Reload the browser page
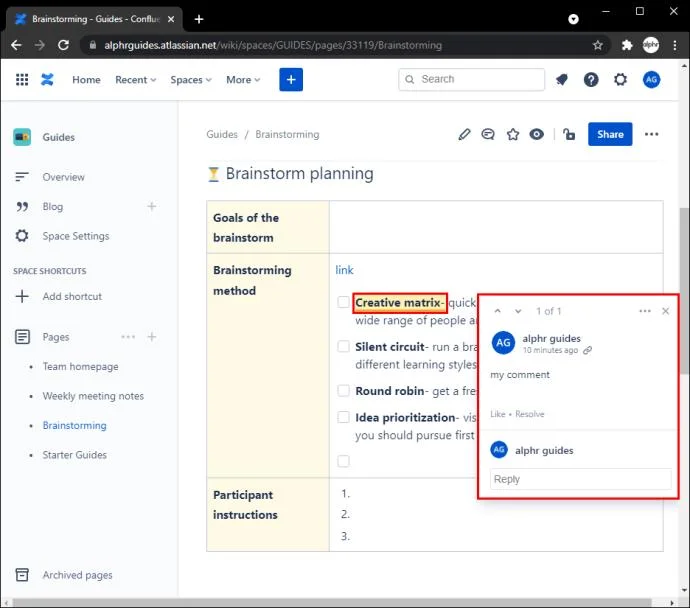Viewport: 690px width, 608px height. 63,45
